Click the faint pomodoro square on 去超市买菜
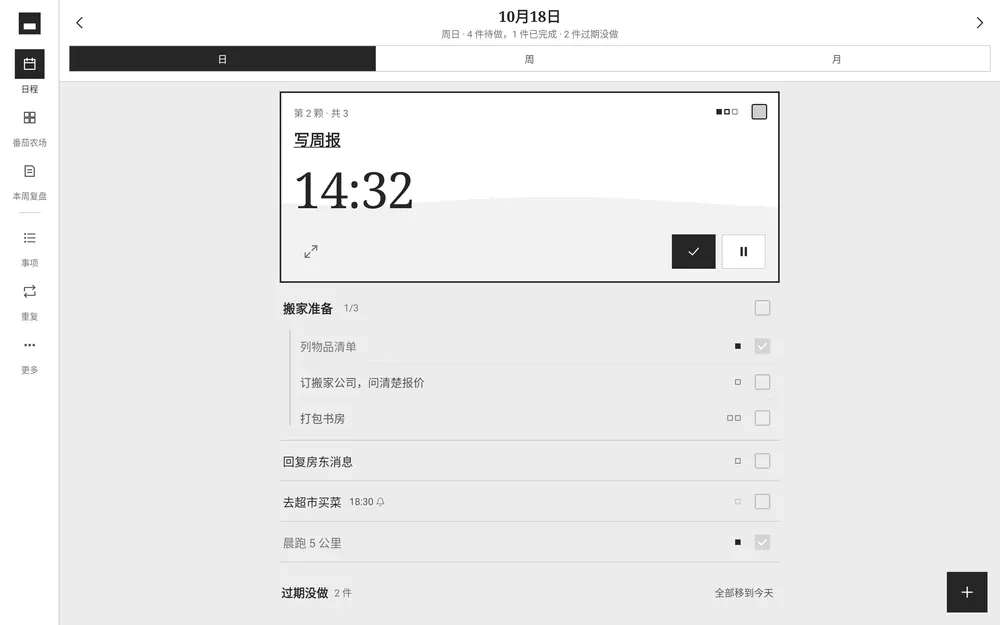1000x625 pixels. 738,502
